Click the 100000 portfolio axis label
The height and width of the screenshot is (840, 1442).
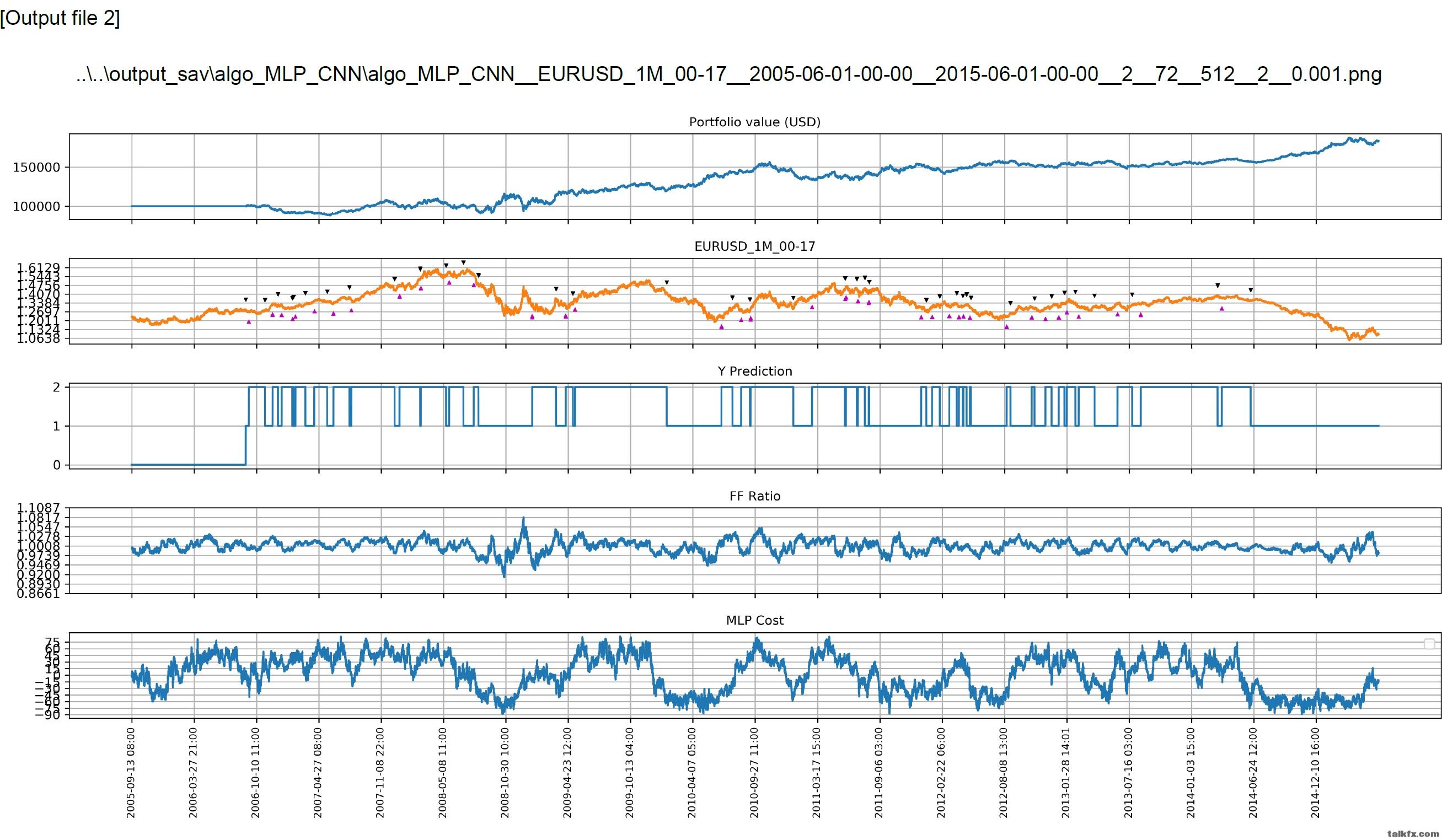(x=36, y=207)
